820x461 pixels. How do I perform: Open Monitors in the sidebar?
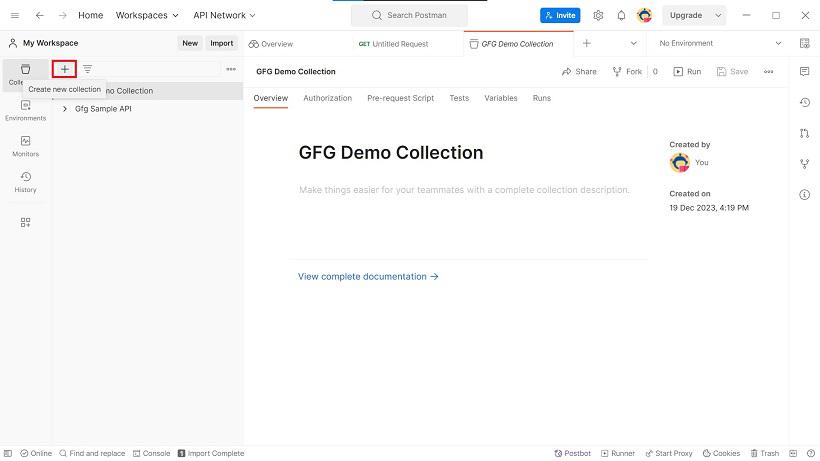pyautogui.click(x=25, y=146)
